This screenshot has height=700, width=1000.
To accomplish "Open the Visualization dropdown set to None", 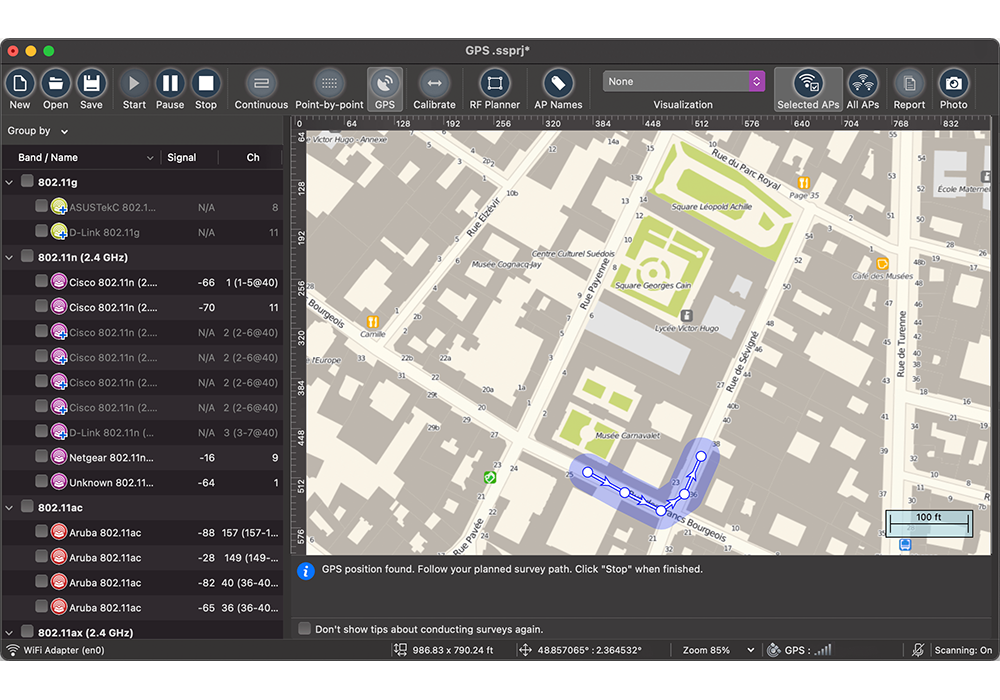I will tap(683, 82).
